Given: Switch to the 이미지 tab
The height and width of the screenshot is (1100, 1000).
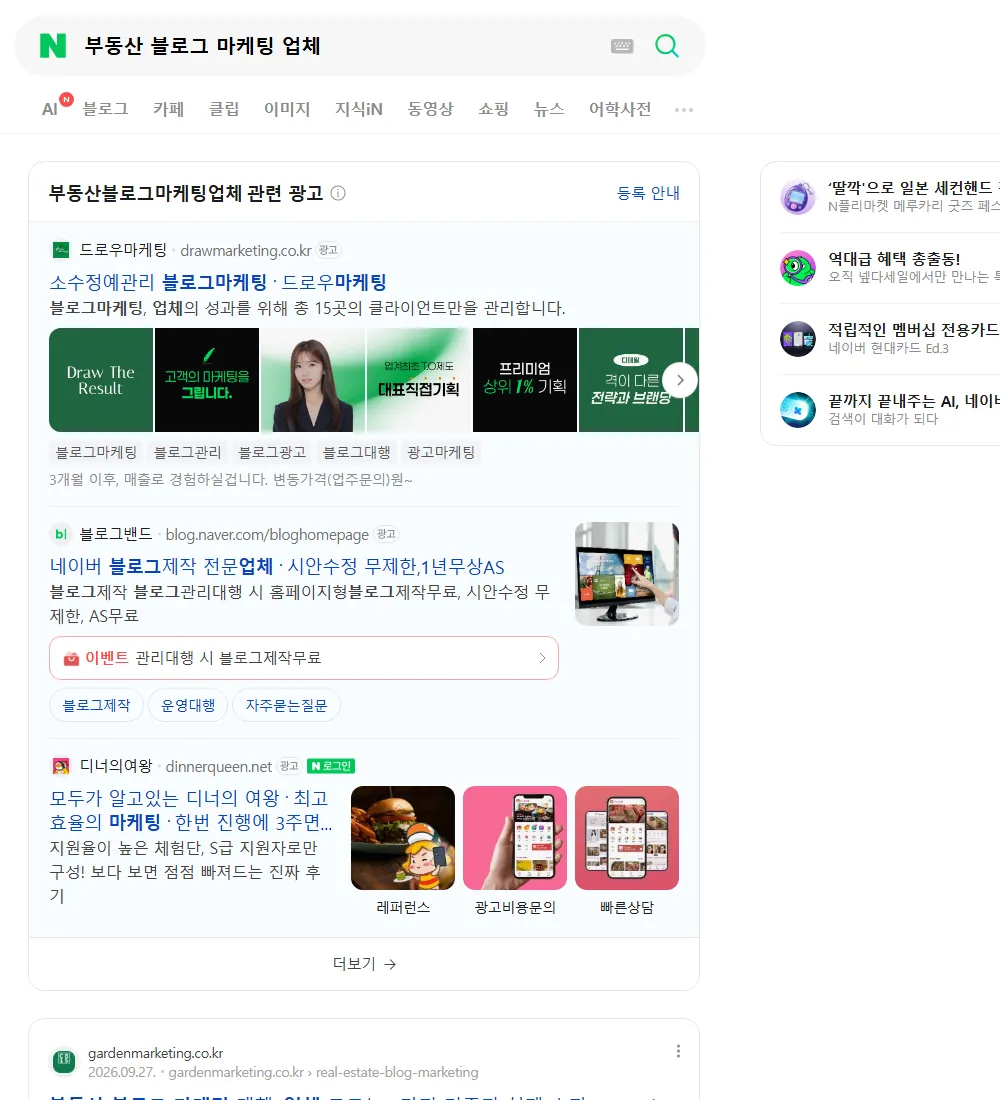Looking at the screenshot, I should point(287,109).
